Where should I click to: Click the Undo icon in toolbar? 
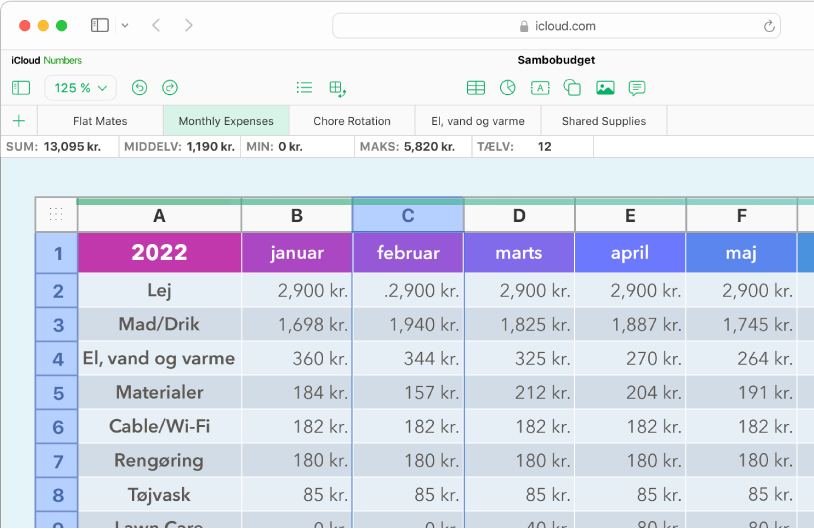pos(140,88)
